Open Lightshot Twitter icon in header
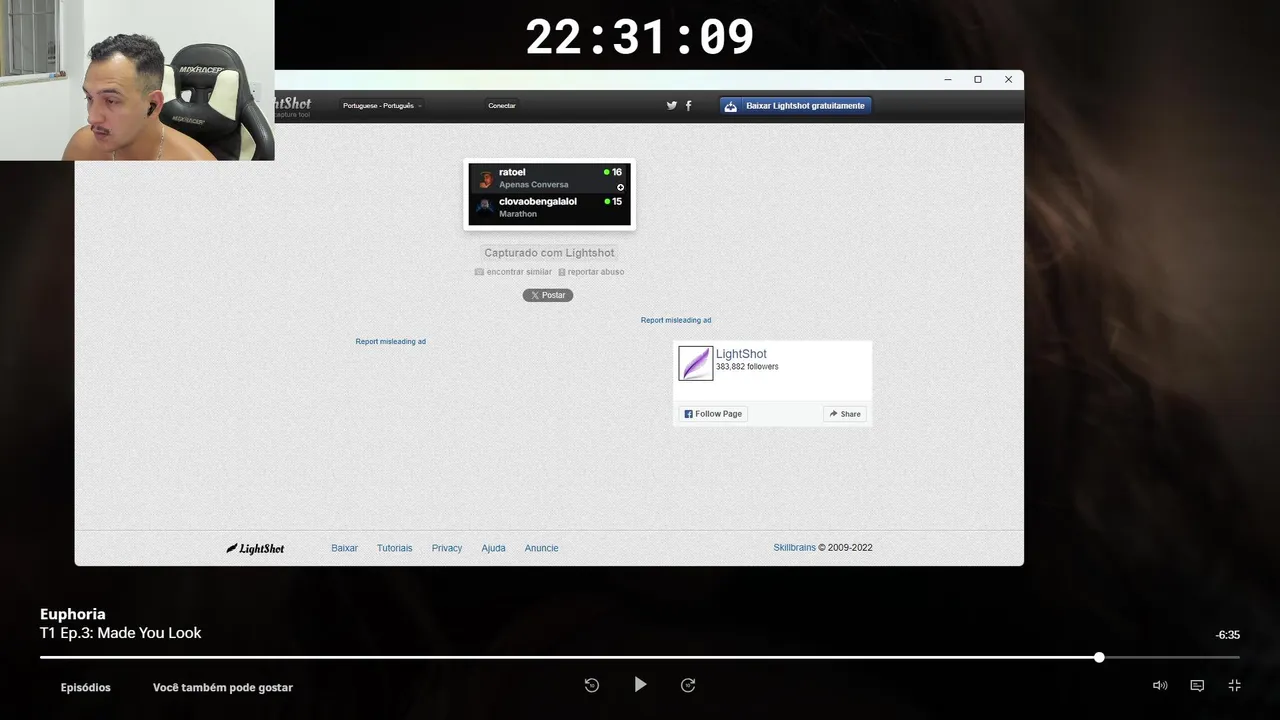1280x720 pixels. coord(672,105)
